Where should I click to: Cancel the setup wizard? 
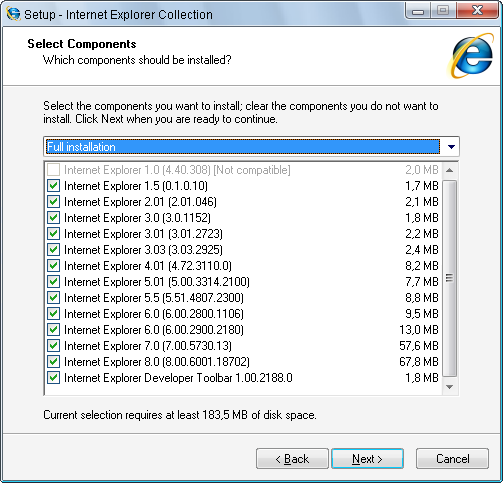click(x=452, y=459)
